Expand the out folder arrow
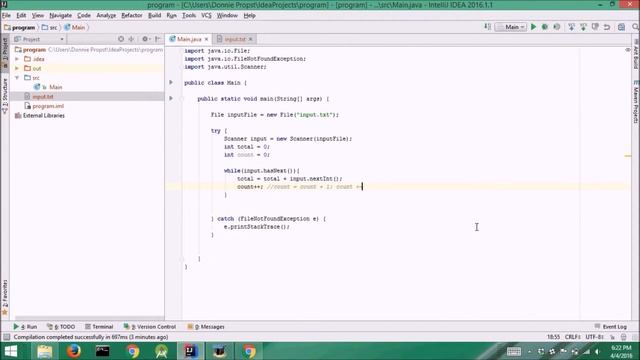This screenshot has width=640, height=360. click(17, 69)
